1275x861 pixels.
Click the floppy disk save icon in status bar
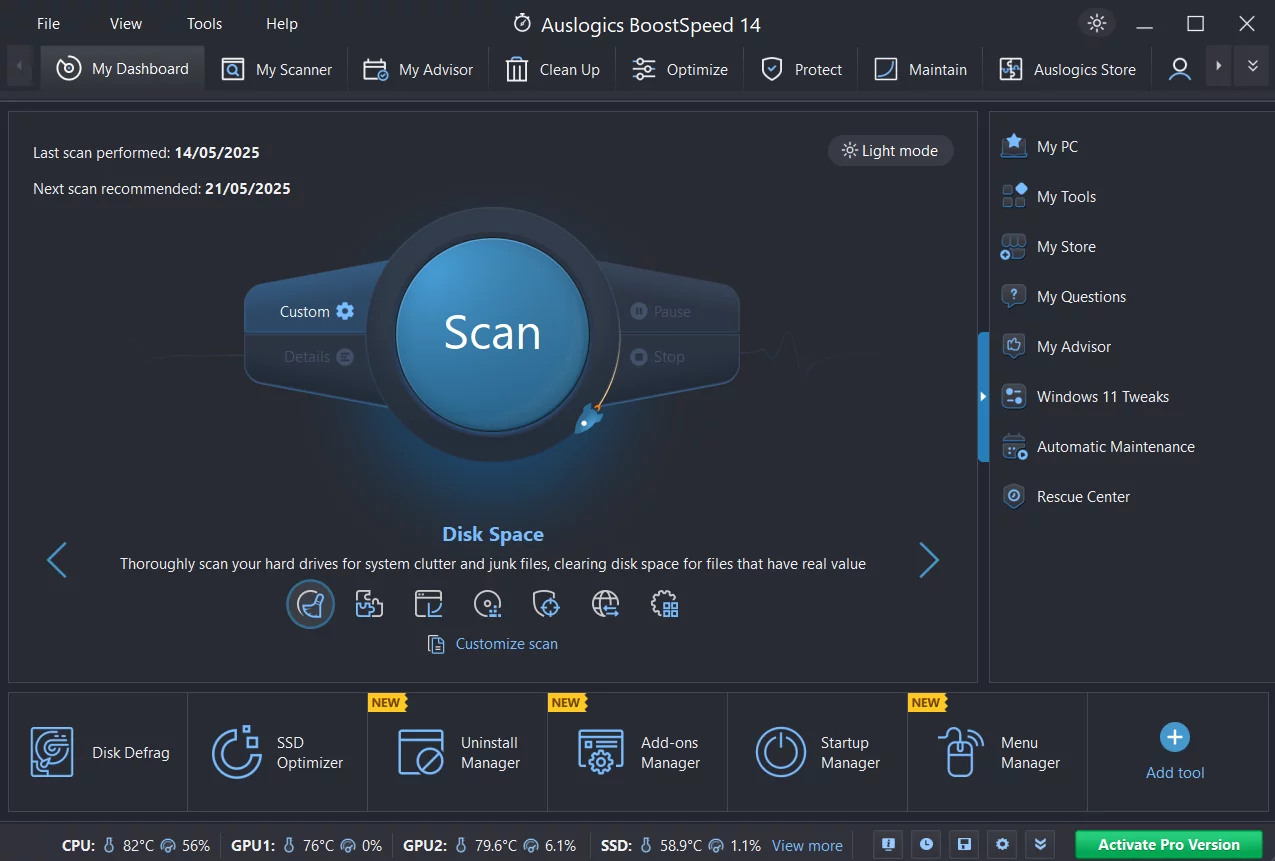pyautogui.click(x=964, y=844)
